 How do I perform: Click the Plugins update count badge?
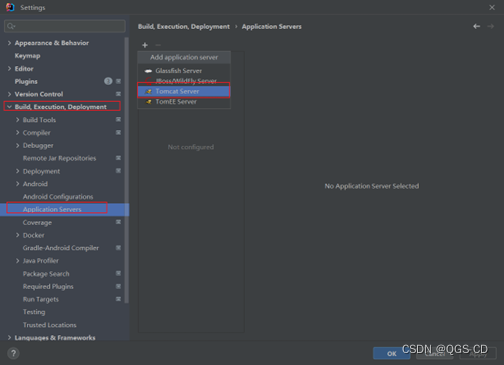coord(108,81)
